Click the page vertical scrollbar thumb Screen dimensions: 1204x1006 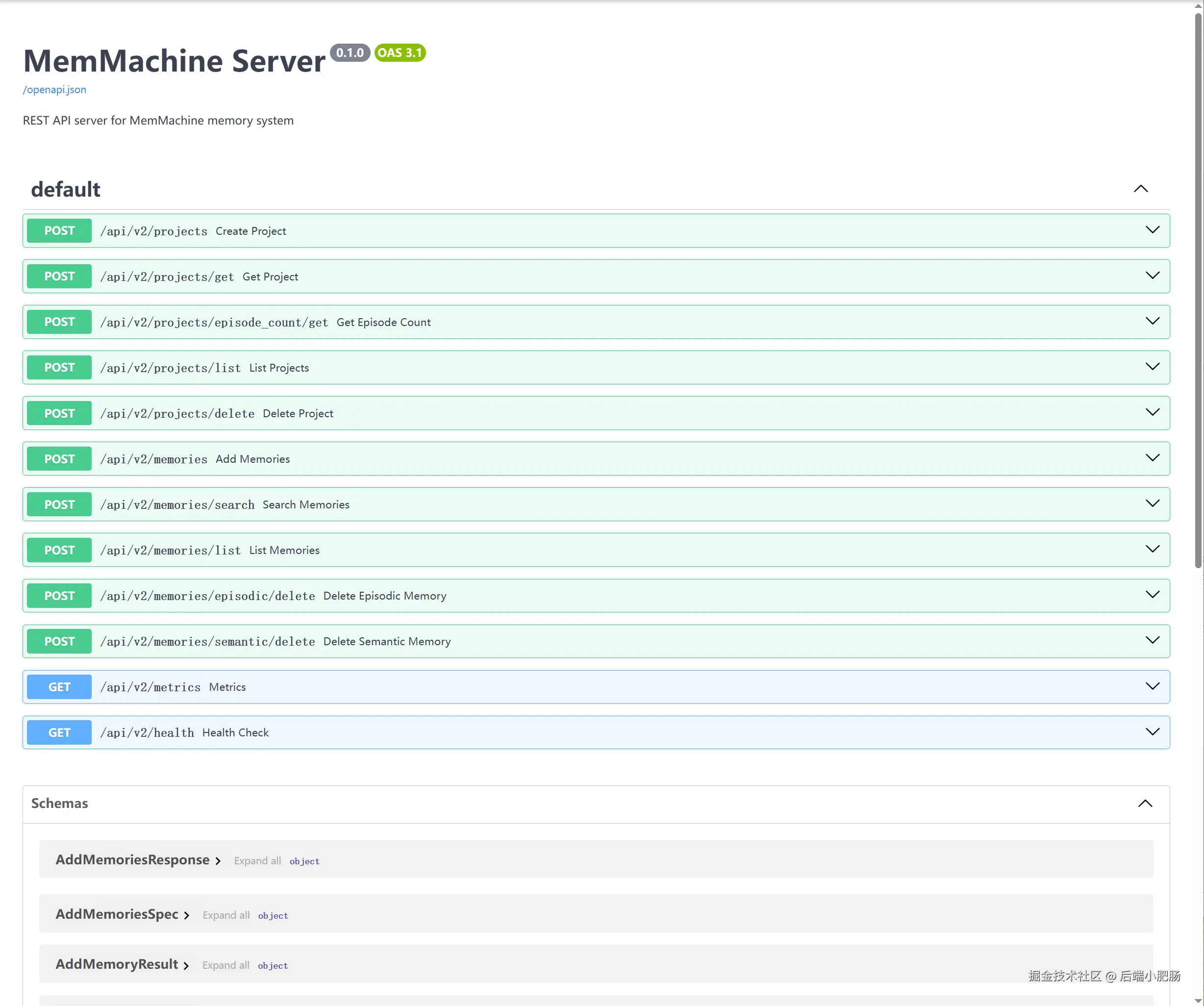[1198, 287]
